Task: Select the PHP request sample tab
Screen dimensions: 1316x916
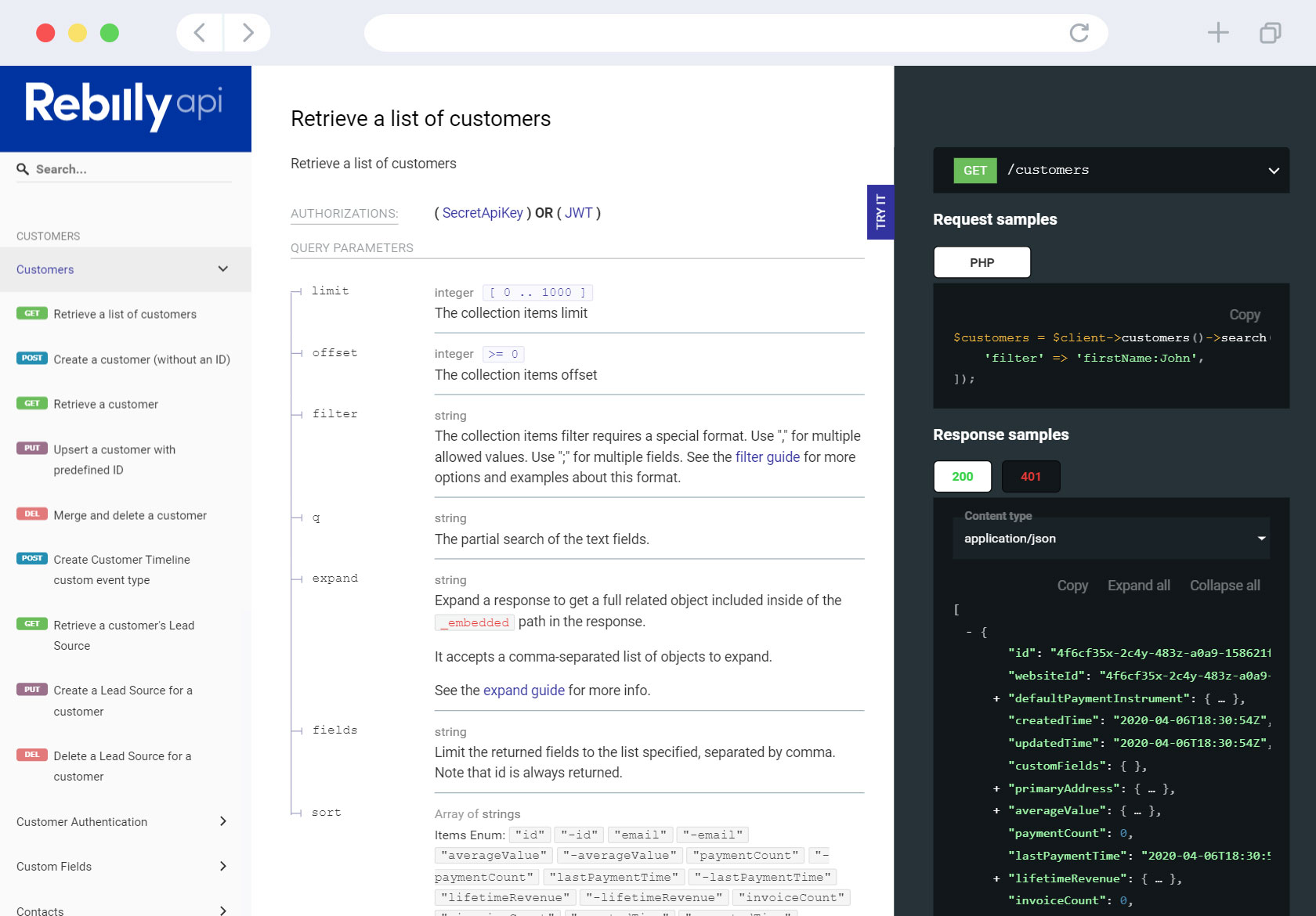Action: tap(982, 263)
